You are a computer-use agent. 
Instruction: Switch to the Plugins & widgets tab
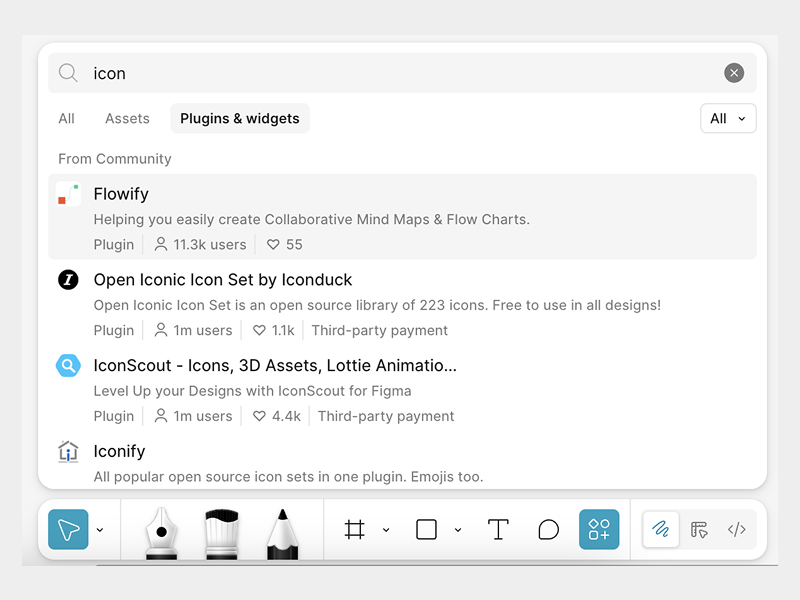point(240,118)
